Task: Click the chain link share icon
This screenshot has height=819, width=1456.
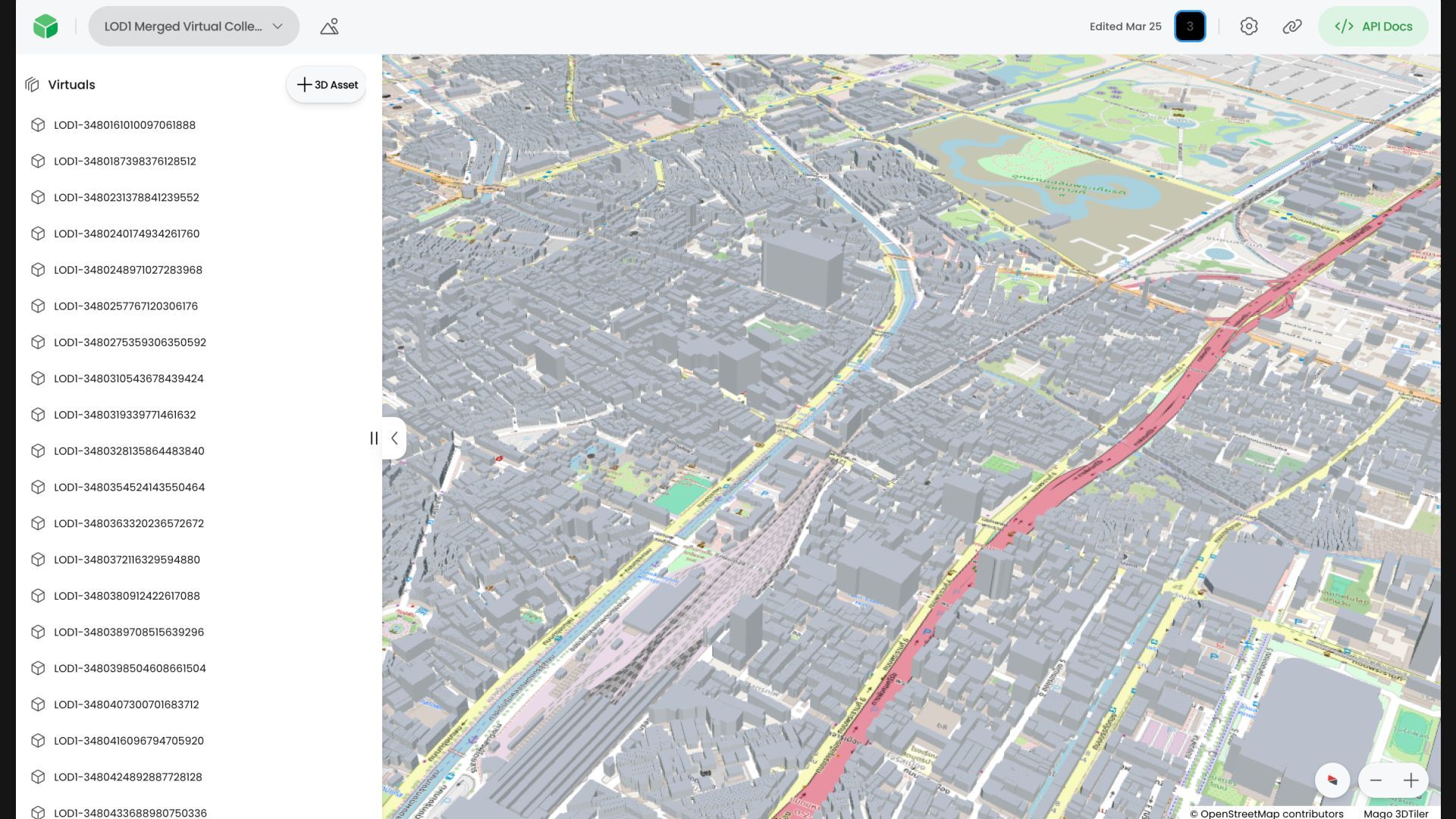Action: coord(1291,27)
